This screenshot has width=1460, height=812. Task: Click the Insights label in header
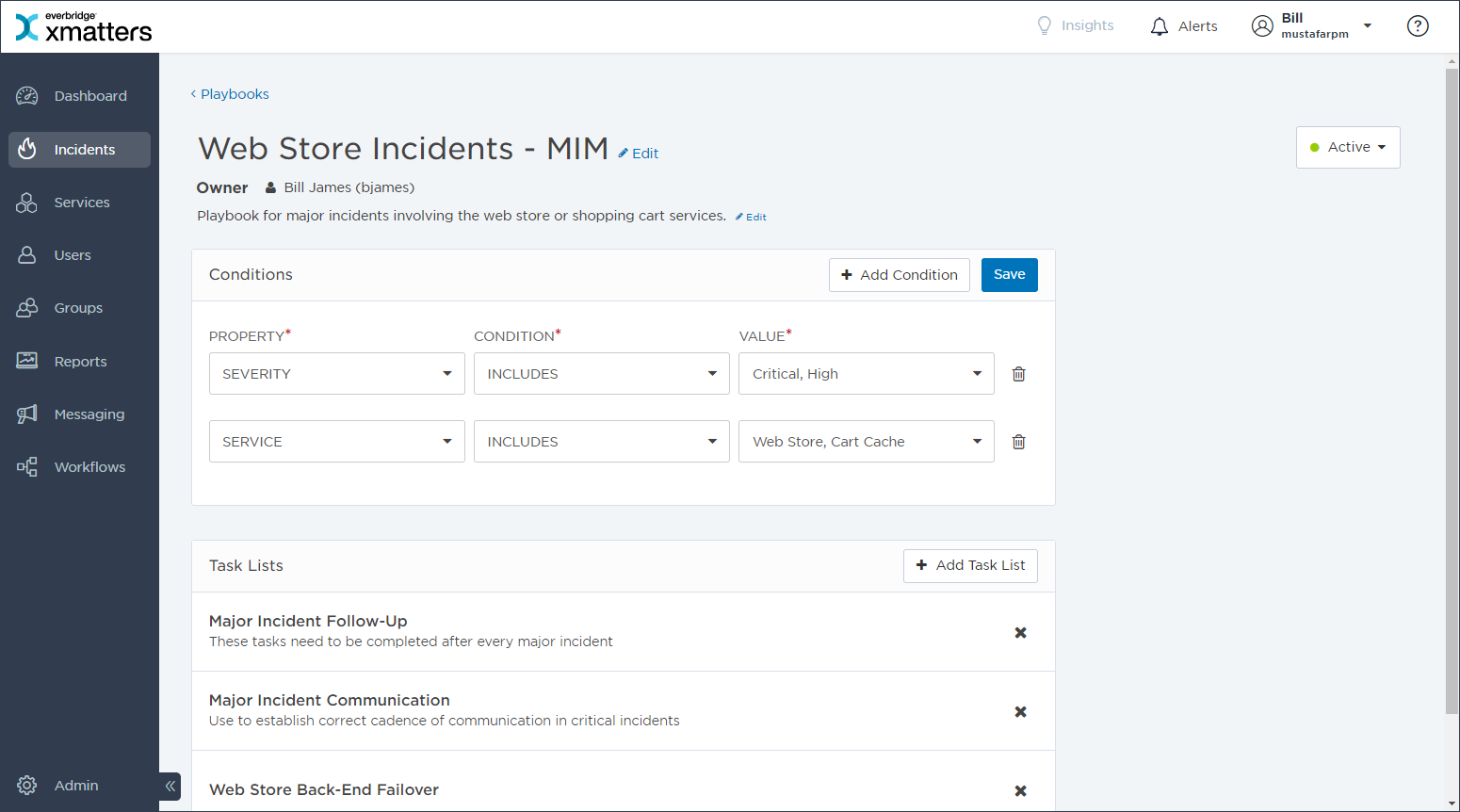click(x=1088, y=25)
